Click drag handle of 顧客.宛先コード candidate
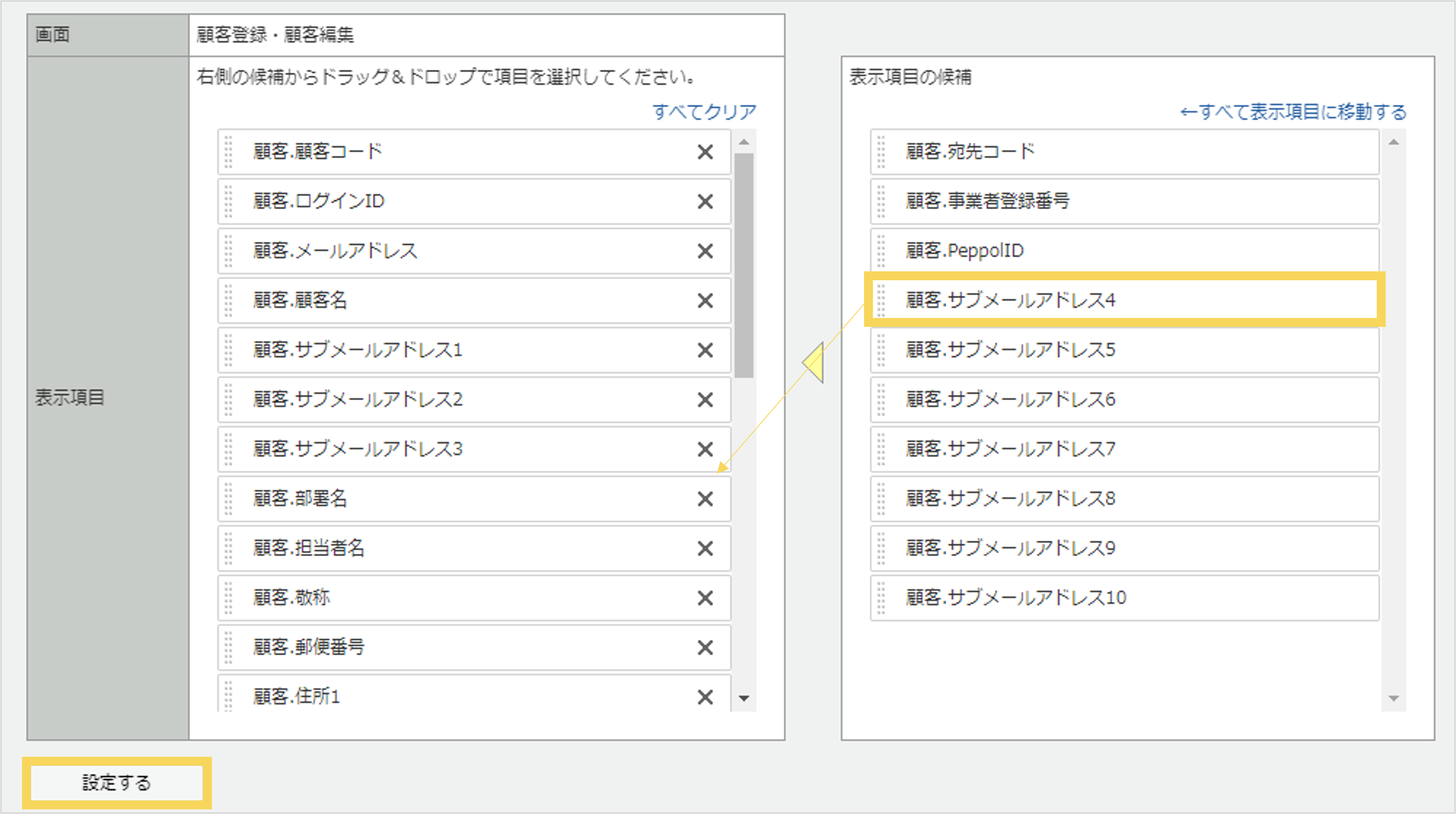This screenshot has width=1456, height=814. click(881, 152)
